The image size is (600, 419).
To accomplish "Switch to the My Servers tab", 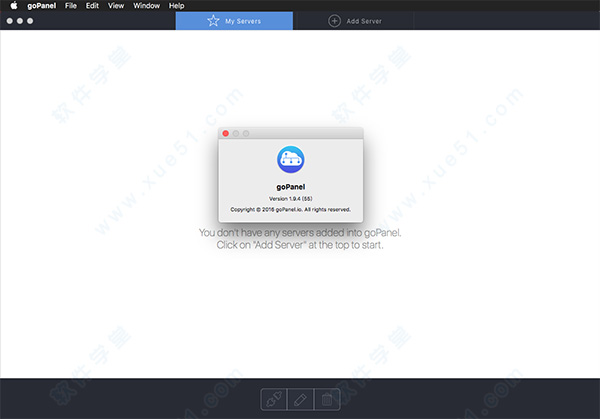I will 234,21.
